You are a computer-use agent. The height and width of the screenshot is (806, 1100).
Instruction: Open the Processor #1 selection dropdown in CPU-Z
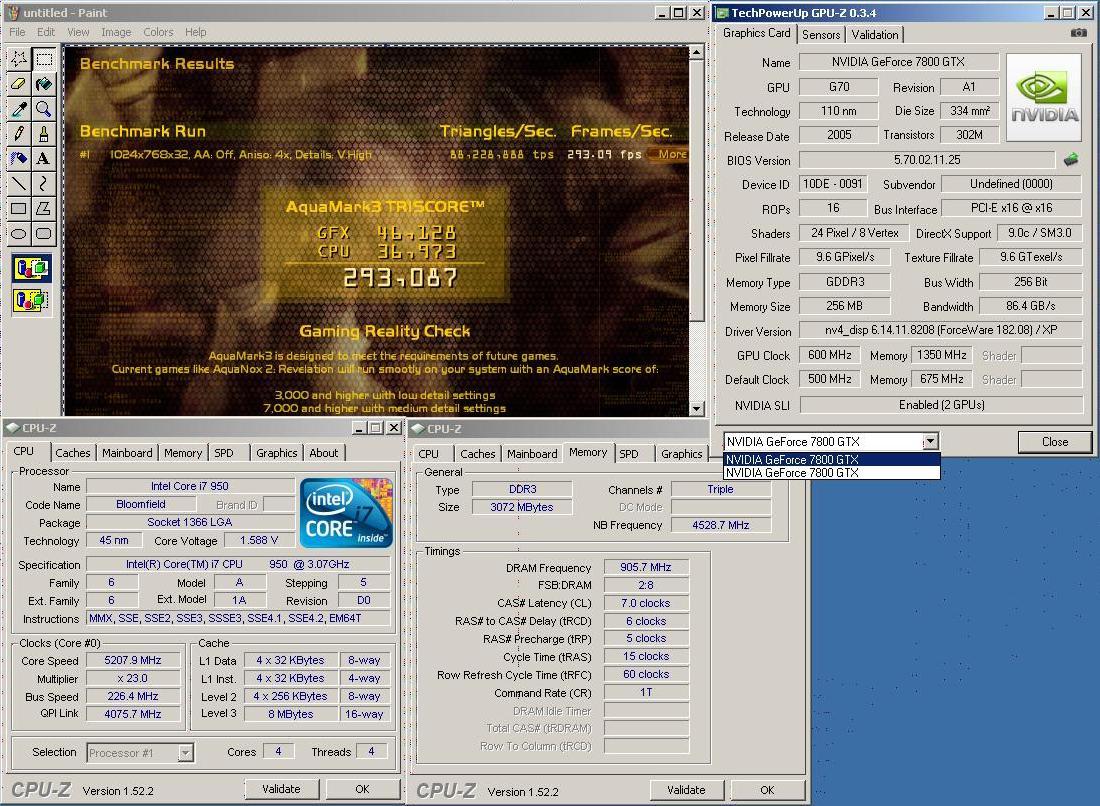click(140, 753)
